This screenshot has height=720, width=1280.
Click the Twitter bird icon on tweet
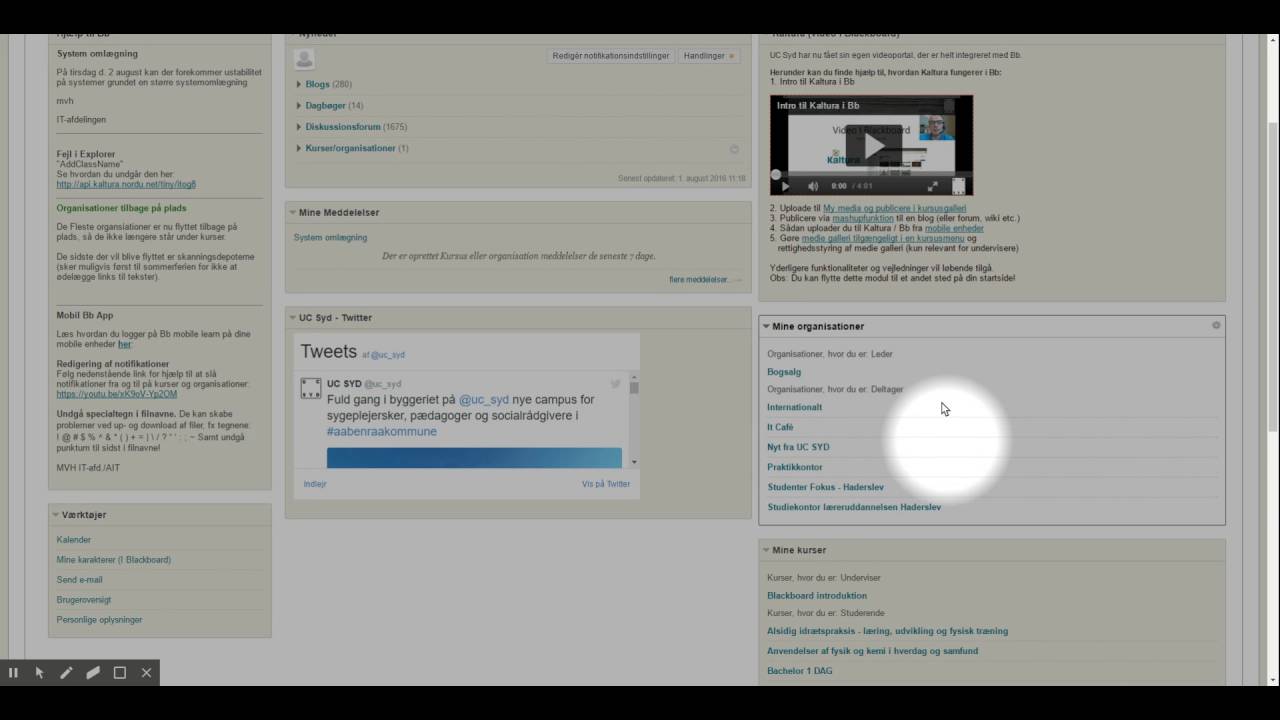615,383
